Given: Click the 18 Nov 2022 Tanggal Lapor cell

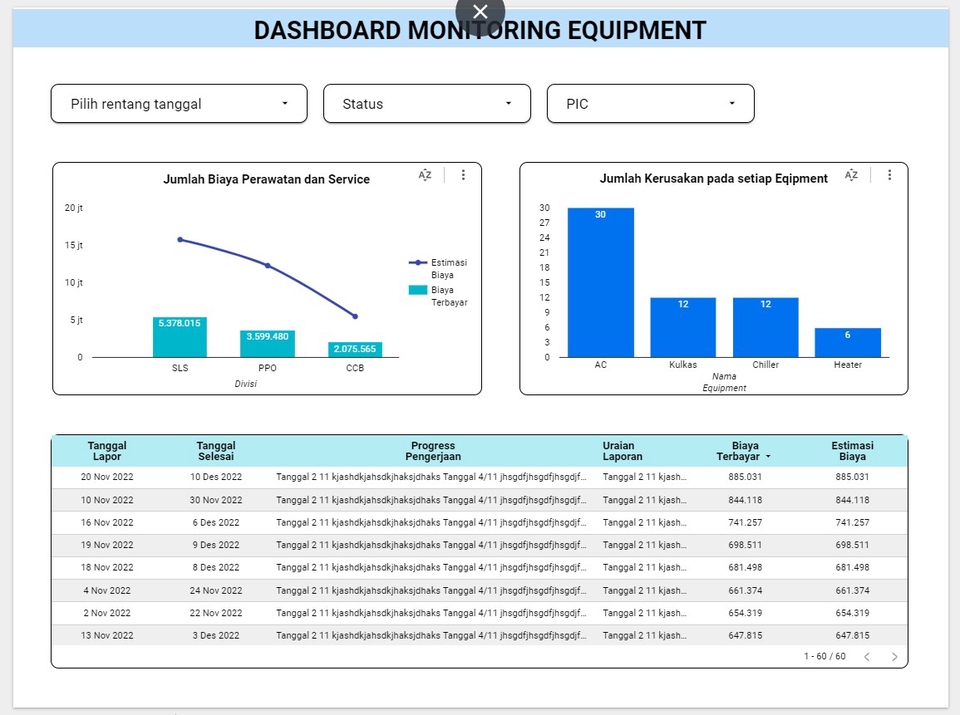Looking at the screenshot, I should coord(107,567).
